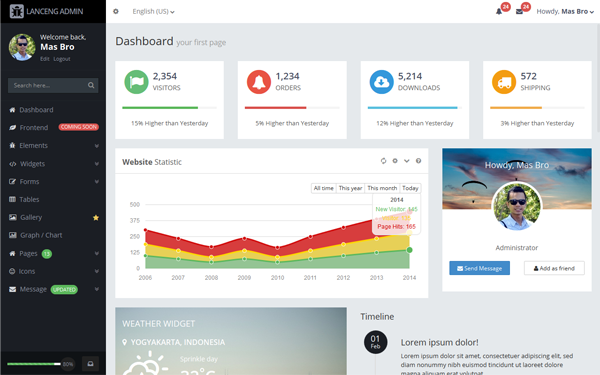The width and height of the screenshot is (600, 375).
Task: Click the YOGYAKARTA, INDONESIA location text
Action: coord(178,342)
